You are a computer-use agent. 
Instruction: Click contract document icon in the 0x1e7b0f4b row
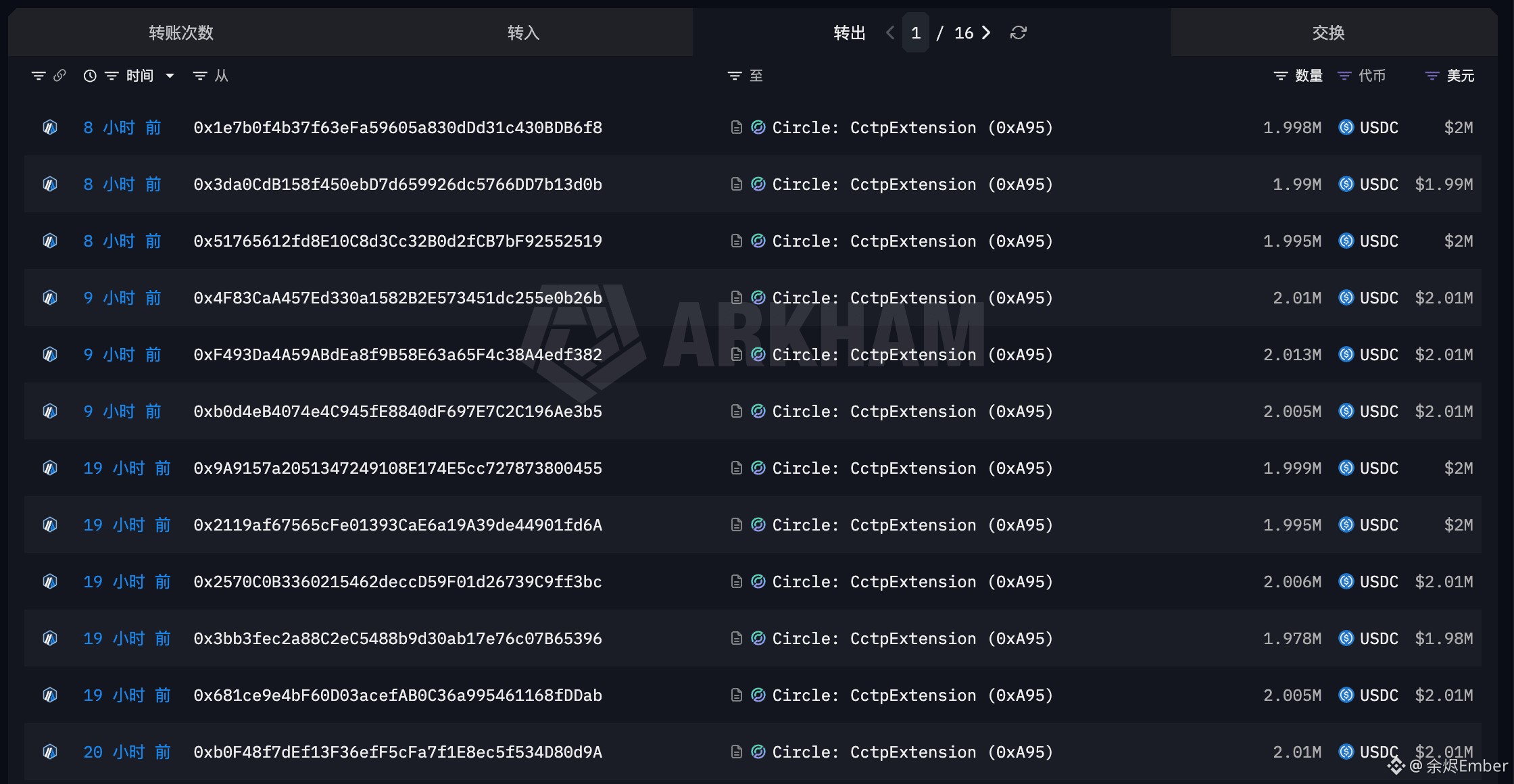737,128
